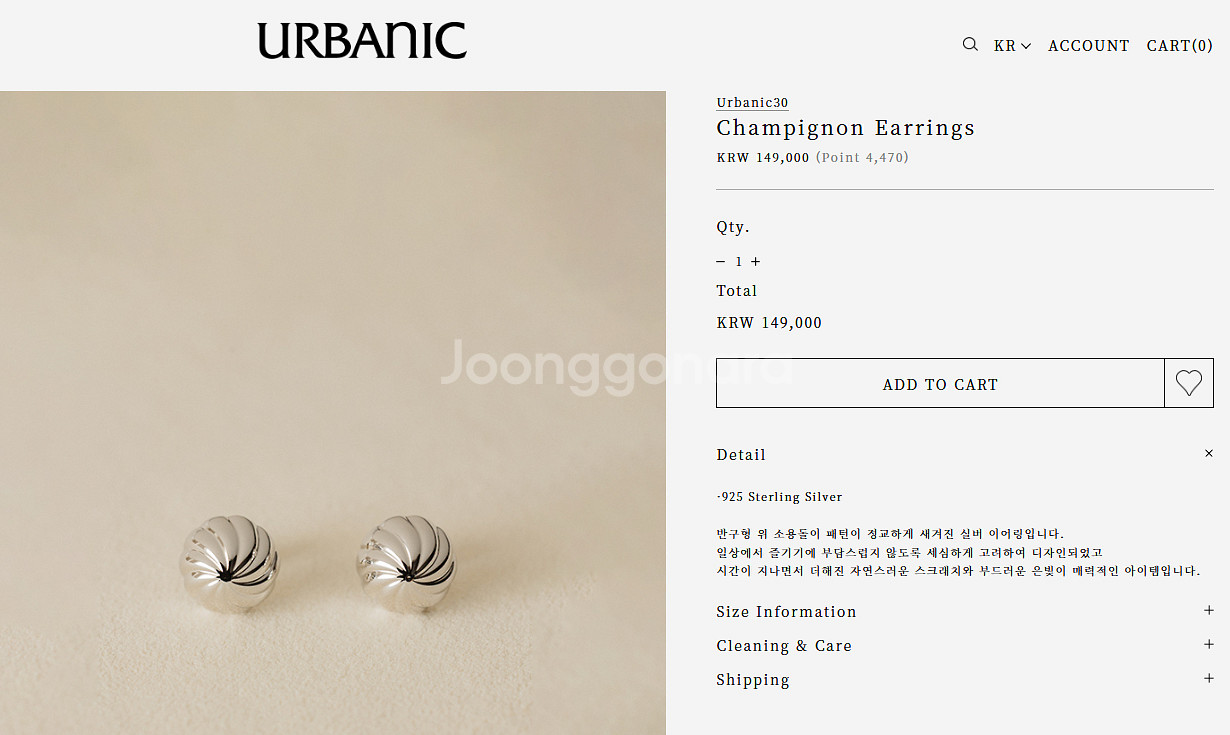Open the KR language dropdown
This screenshot has width=1230, height=735.
[x=1012, y=46]
